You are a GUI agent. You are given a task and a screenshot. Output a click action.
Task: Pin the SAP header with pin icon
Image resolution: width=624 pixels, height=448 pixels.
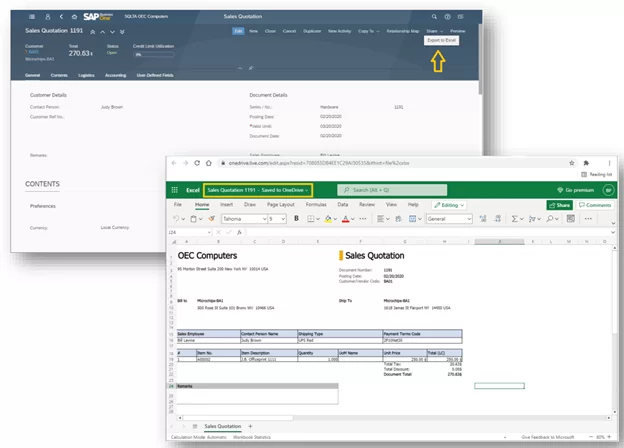[x=251, y=68]
